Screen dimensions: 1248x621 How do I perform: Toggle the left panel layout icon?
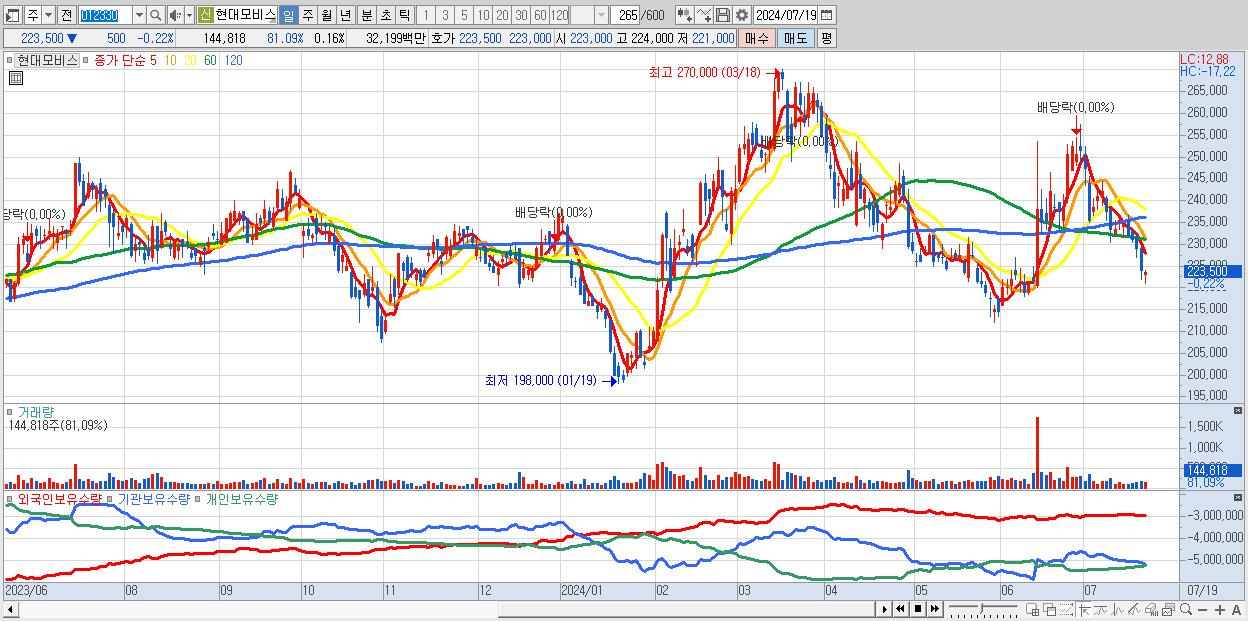pos(13,15)
